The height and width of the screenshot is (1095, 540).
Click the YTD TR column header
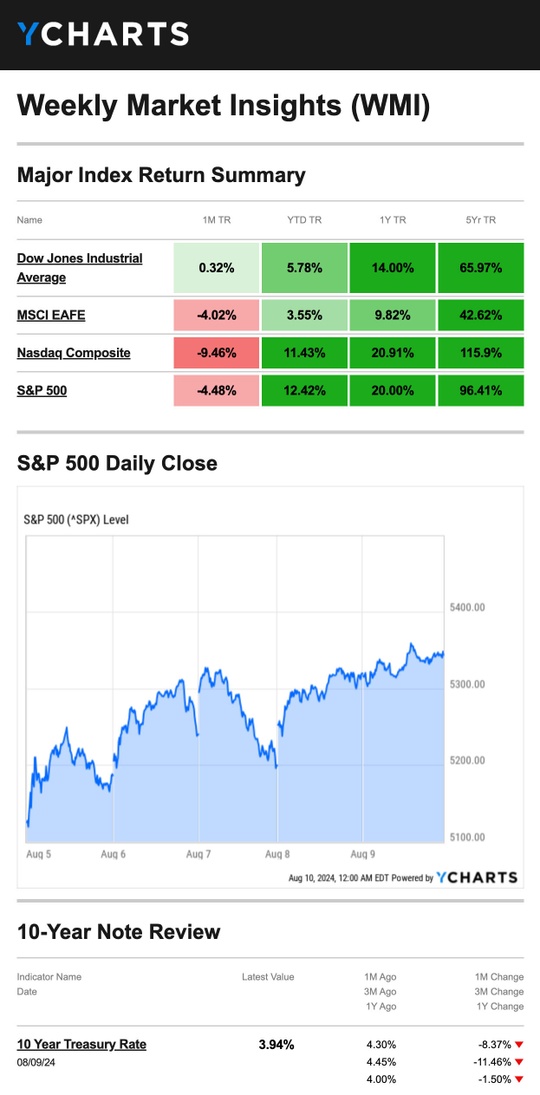click(x=304, y=220)
